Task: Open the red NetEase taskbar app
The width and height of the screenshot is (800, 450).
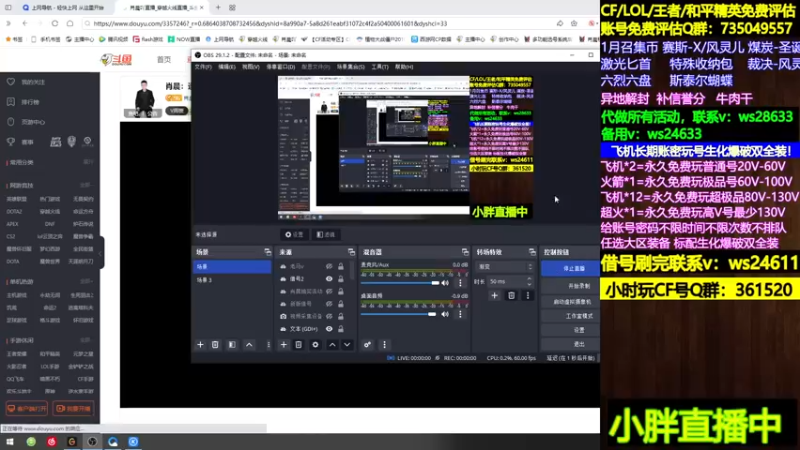Action: tap(52, 441)
